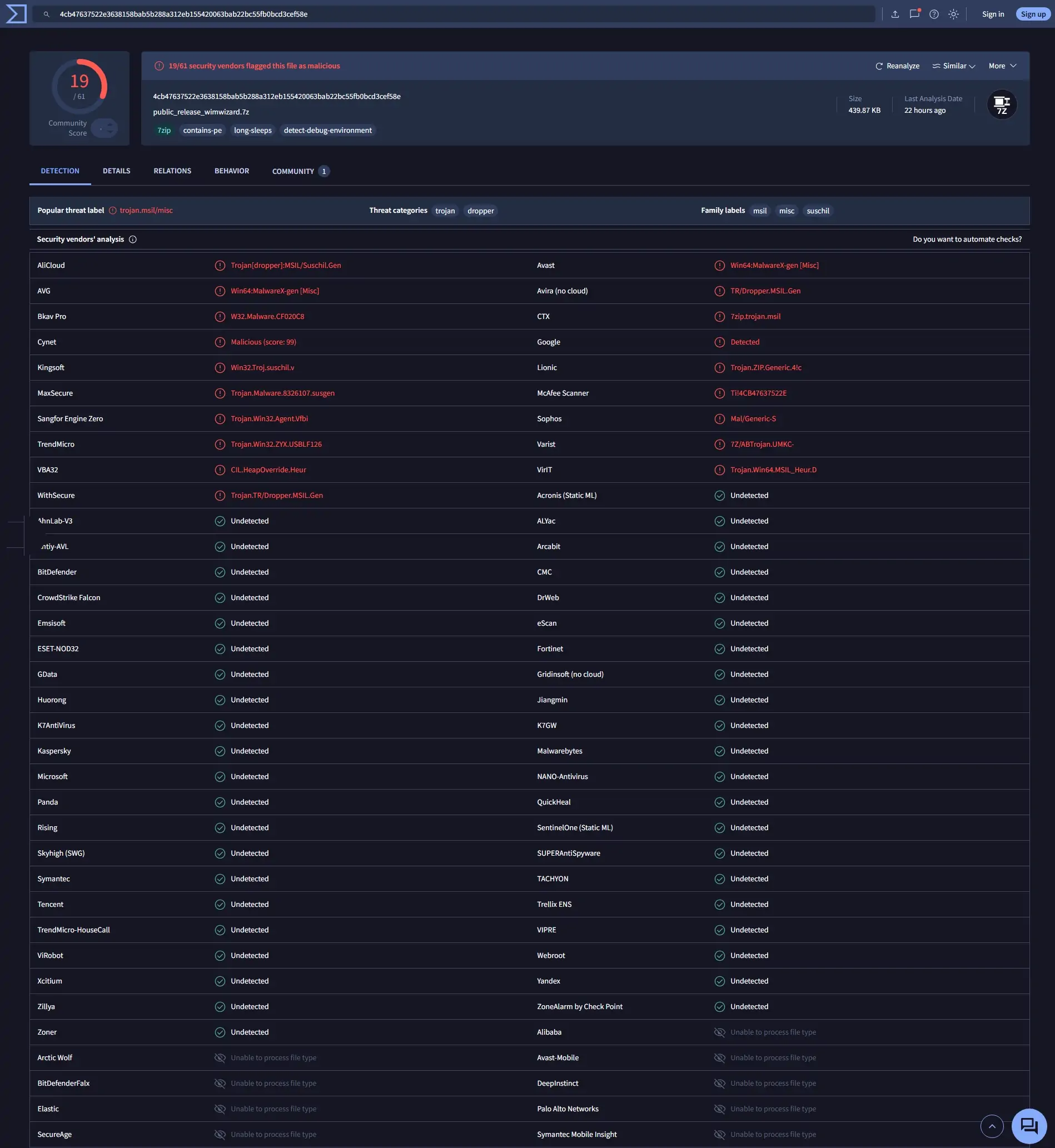The height and width of the screenshot is (1148, 1055).
Task: Open the Details tab
Action: [x=117, y=171]
